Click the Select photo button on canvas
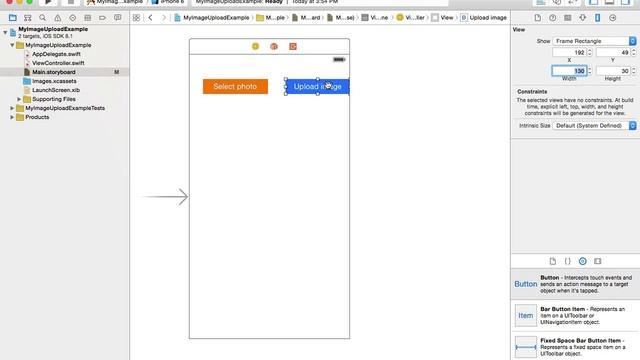 236,87
